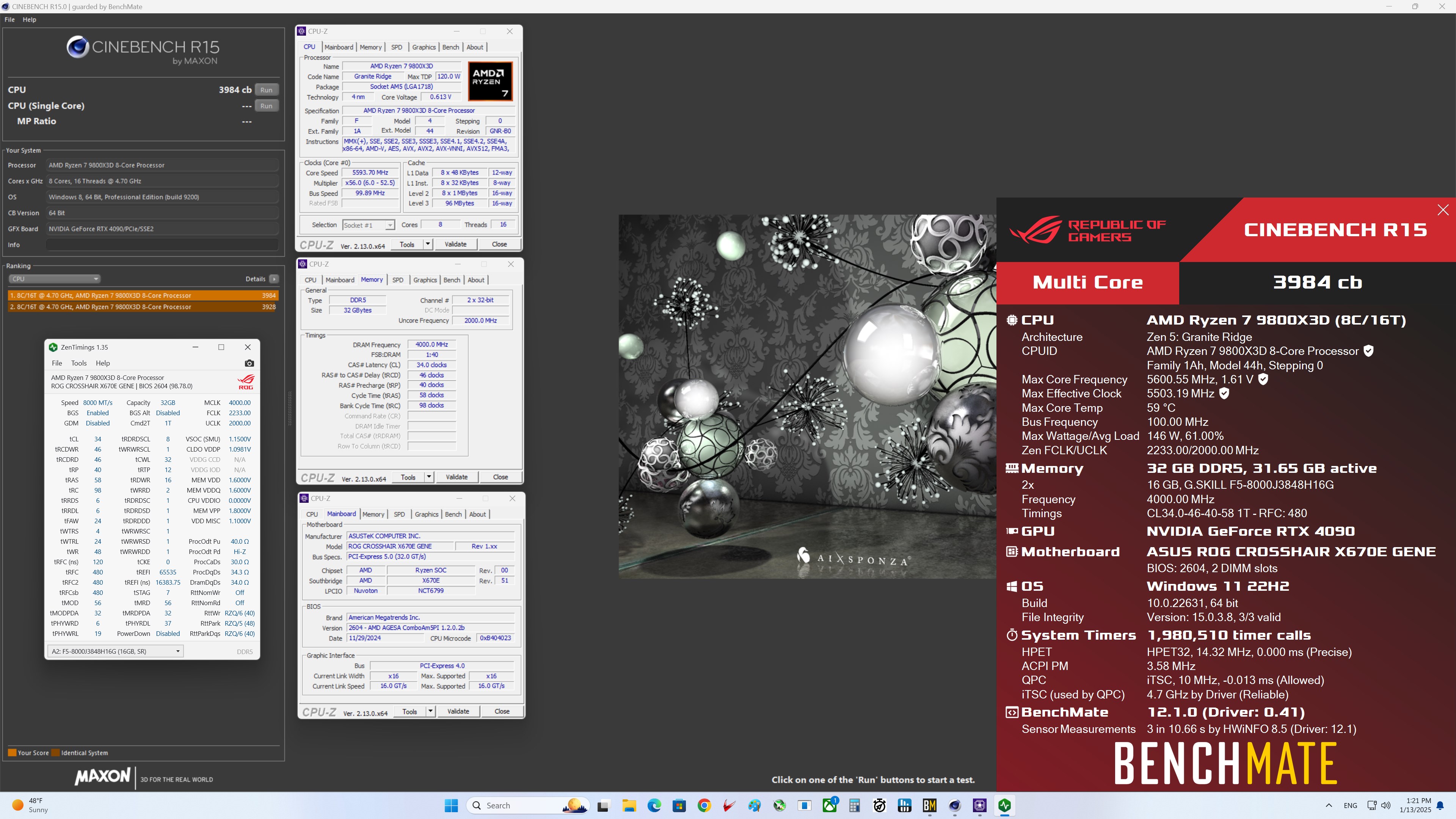
Task: Open Paint from the taskbar
Action: 755,805
